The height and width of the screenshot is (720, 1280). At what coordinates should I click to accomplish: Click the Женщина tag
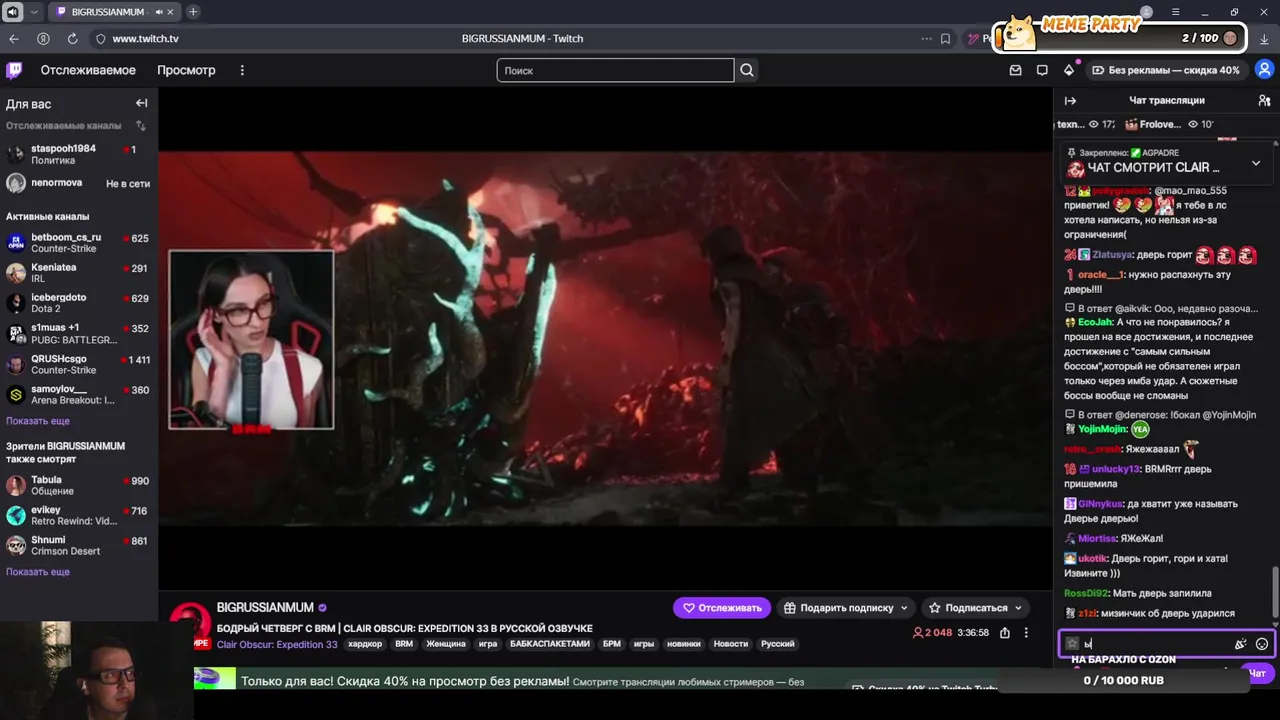[x=446, y=644]
